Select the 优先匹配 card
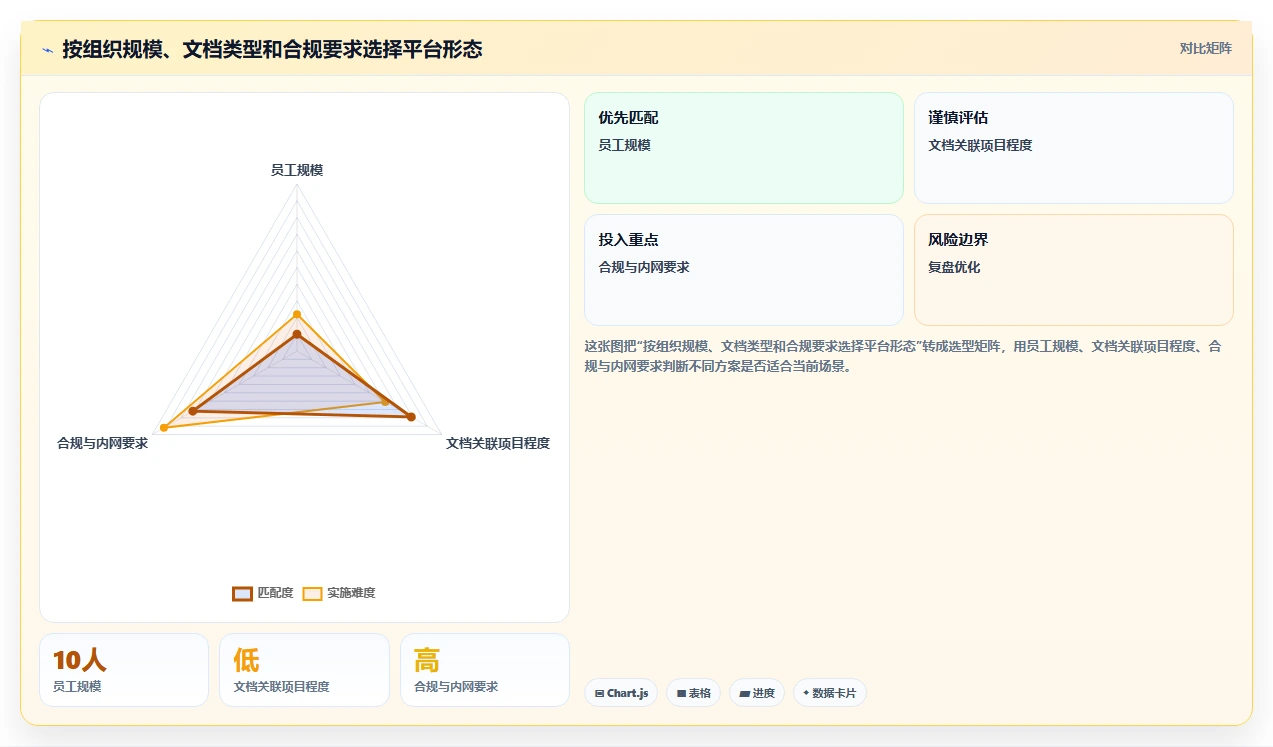Viewport: 1273px width, 747px height. pos(743,148)
